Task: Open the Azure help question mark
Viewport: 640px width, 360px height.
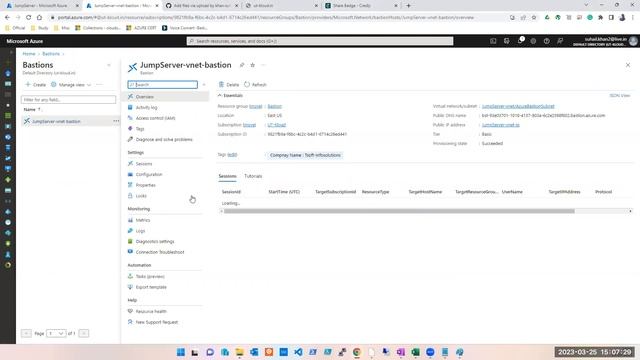Action: (547, 41)
